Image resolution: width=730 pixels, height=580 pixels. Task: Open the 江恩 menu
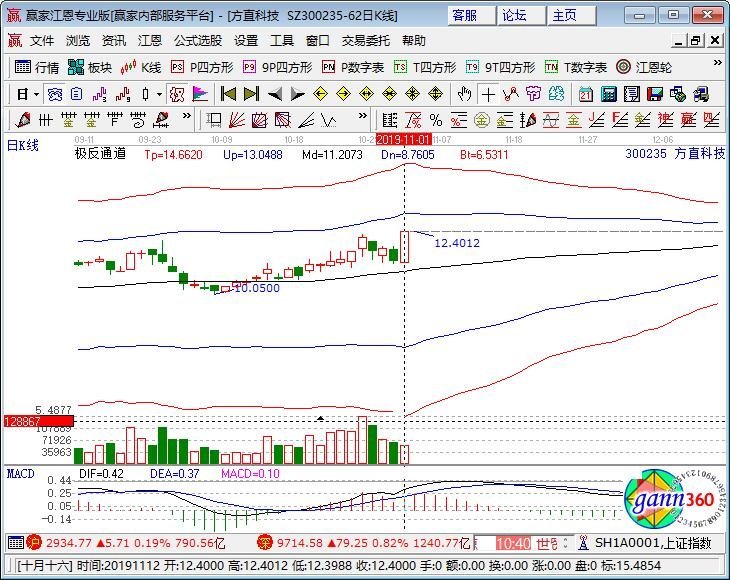(x=149, y=41)
